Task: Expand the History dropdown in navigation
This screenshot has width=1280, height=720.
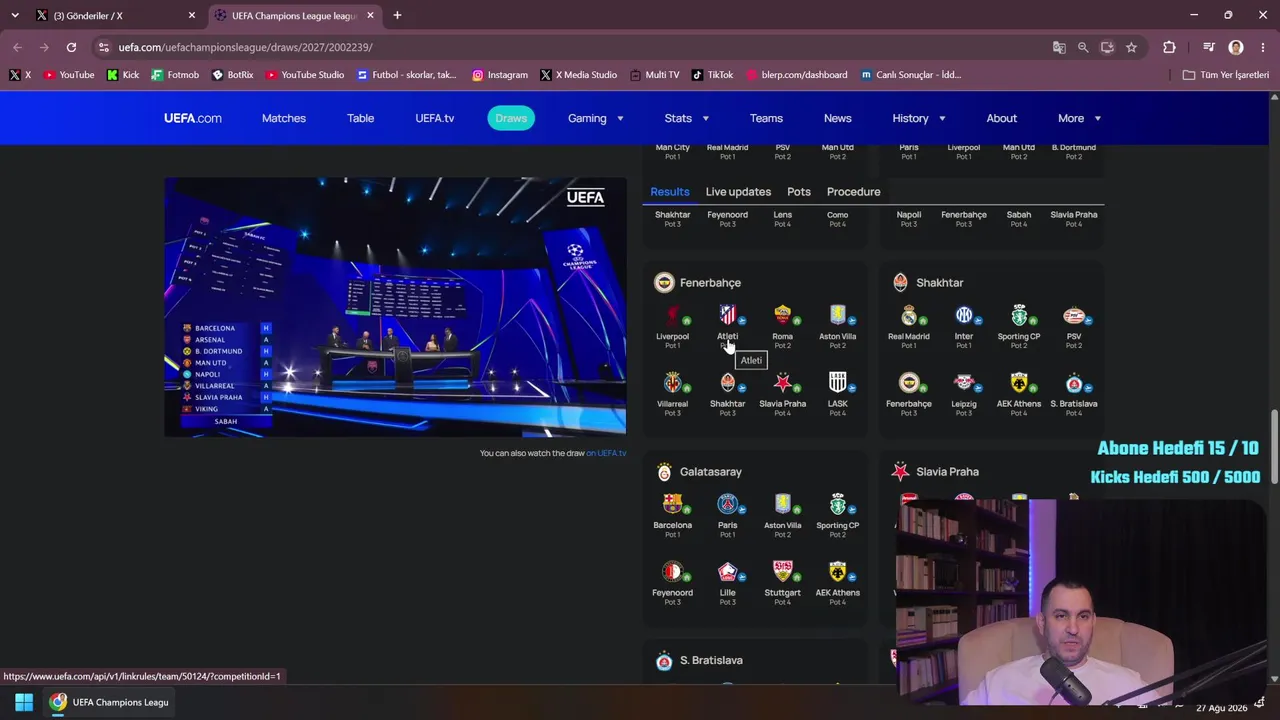Action: click(x=919, y=118)
